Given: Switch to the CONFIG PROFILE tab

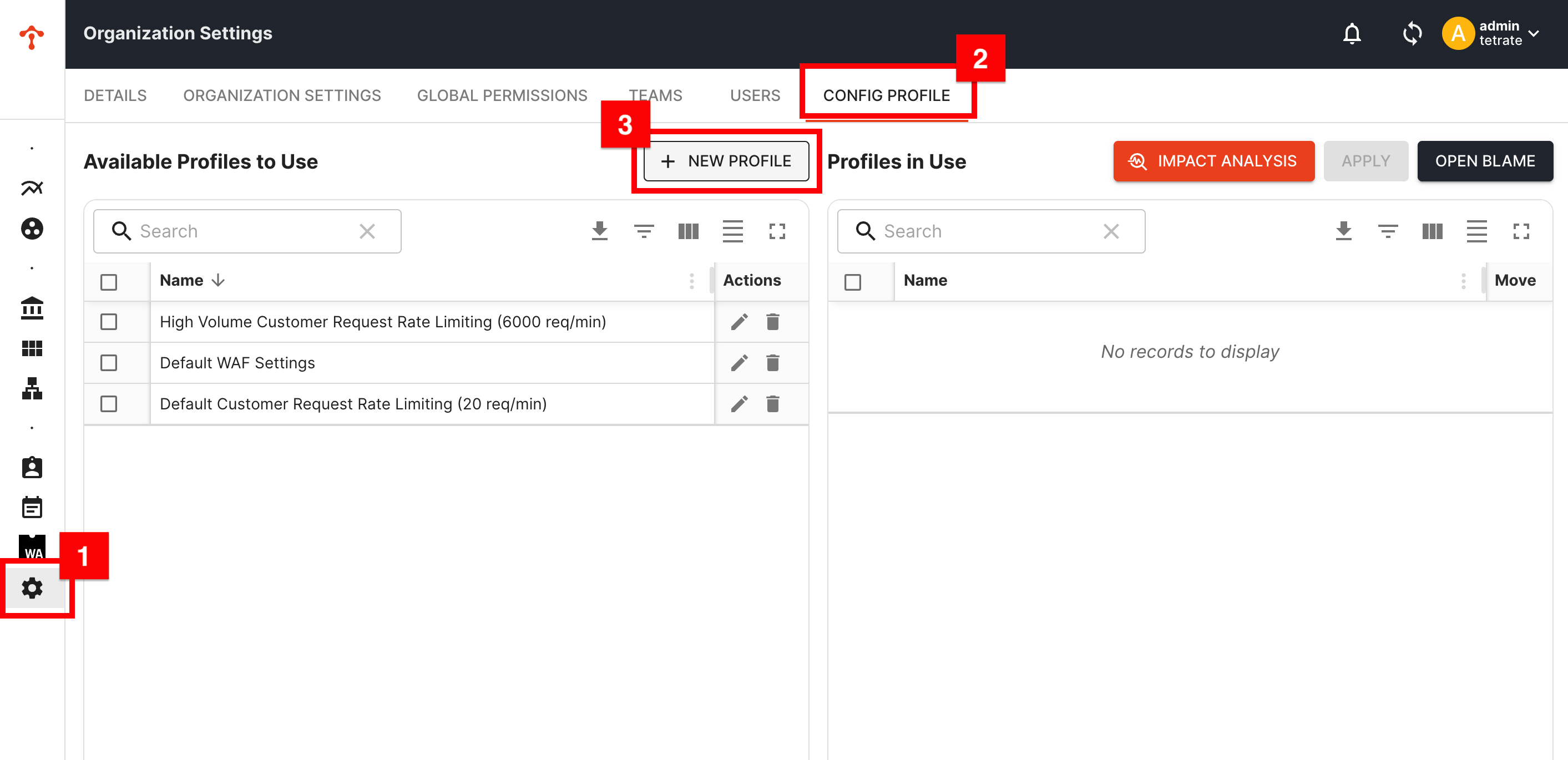Looking at the screenshot, I should coord(886,95).
